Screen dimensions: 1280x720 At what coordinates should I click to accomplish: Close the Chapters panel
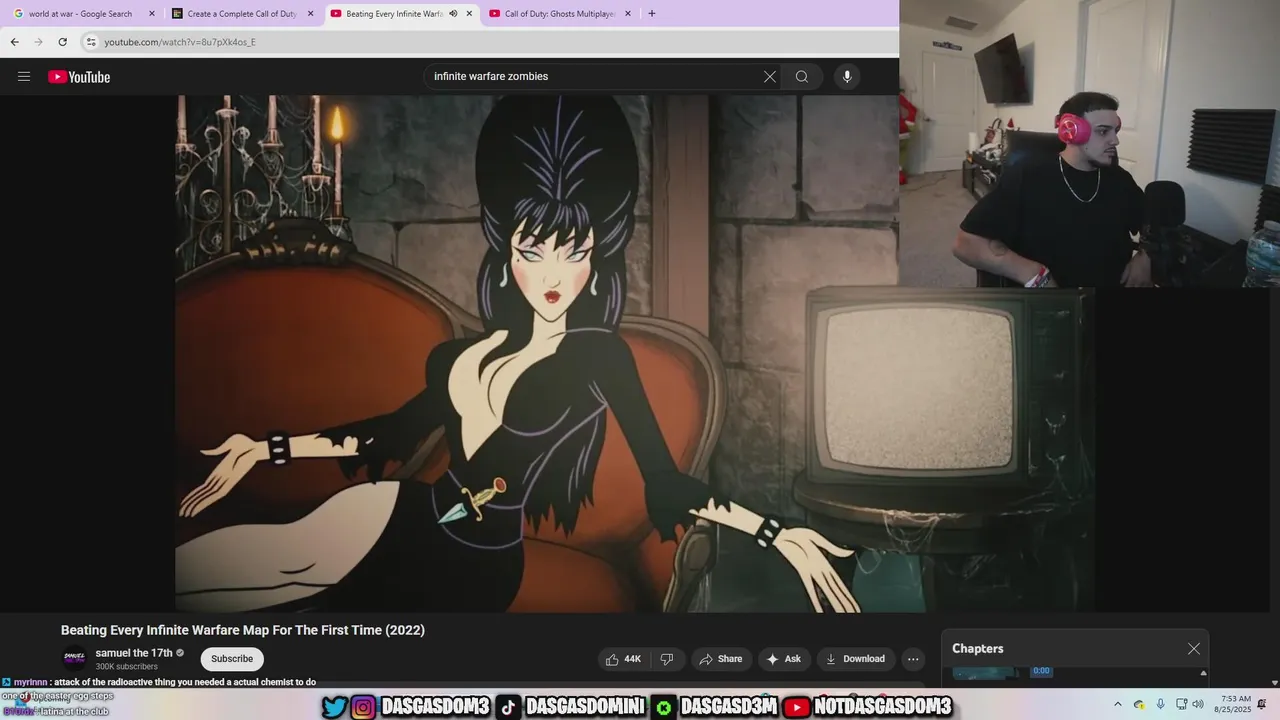coord(1194,649)
